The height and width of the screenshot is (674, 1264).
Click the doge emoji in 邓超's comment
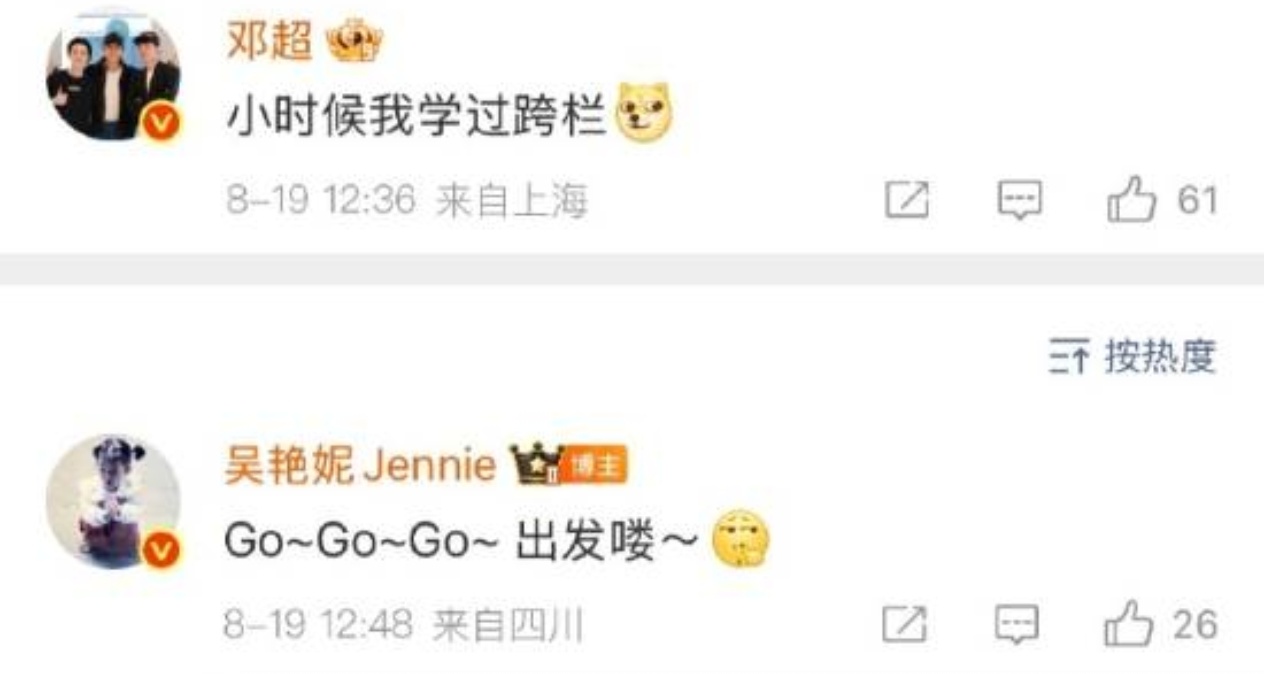point(644,116)
